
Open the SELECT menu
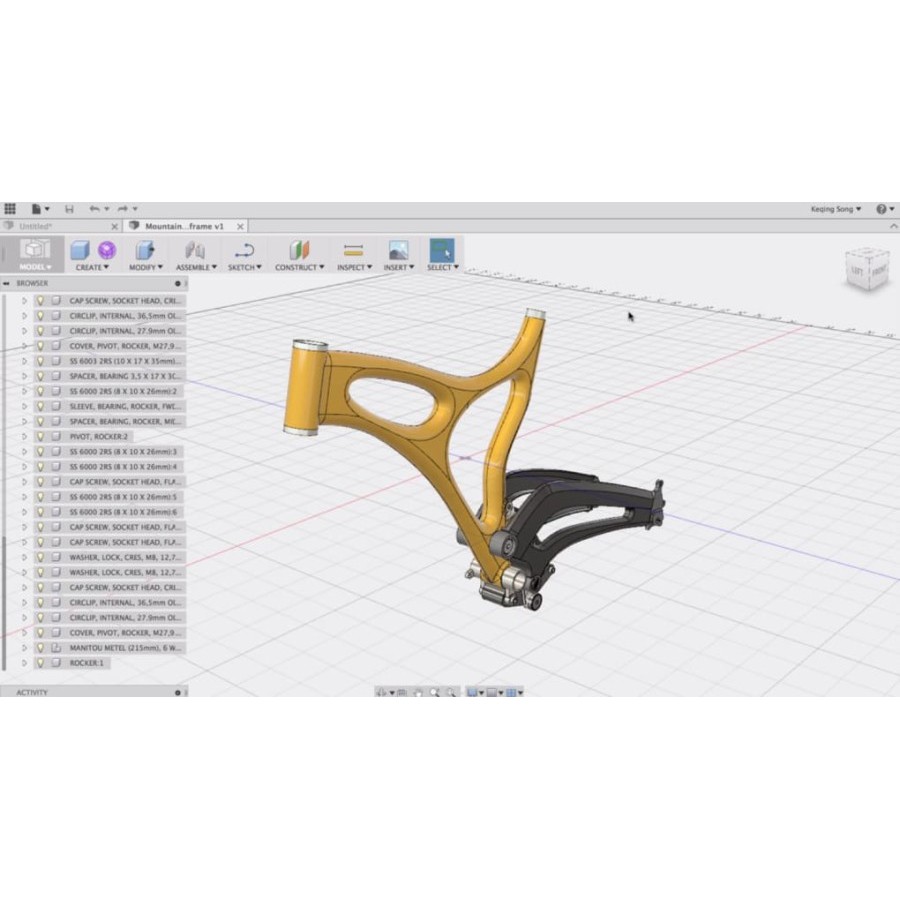click(x=442, y=267)
